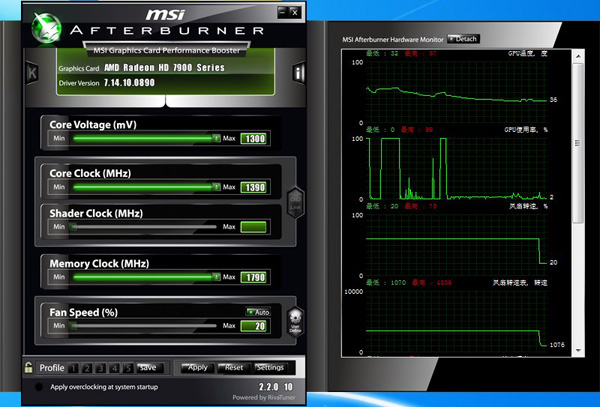Click the Fan Speed value field 20
The width and height of the screenshot is (600, 407).
253,326
